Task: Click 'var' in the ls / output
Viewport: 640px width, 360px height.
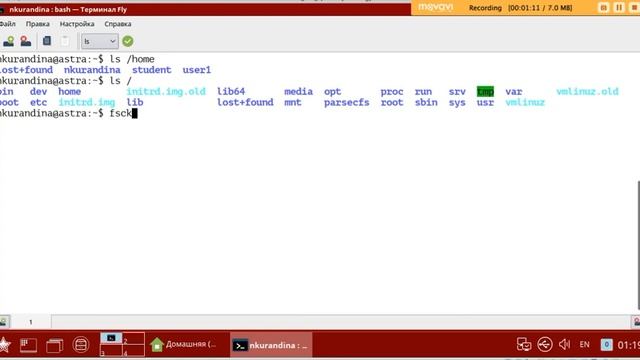Action: click(x=514, y=91)
